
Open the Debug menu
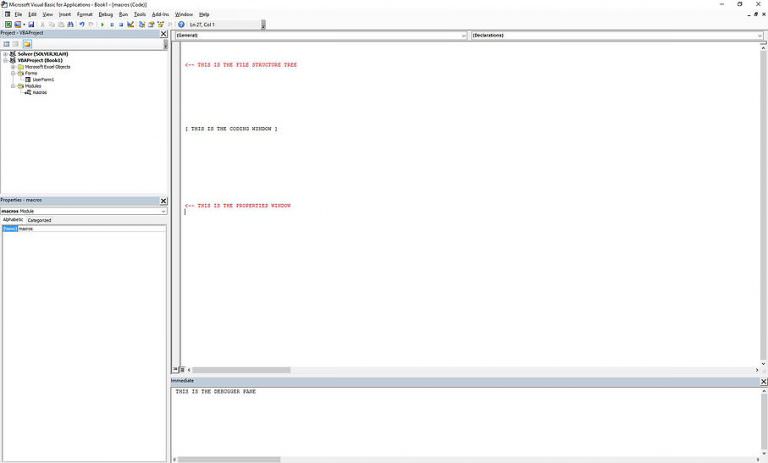point(106,14)
